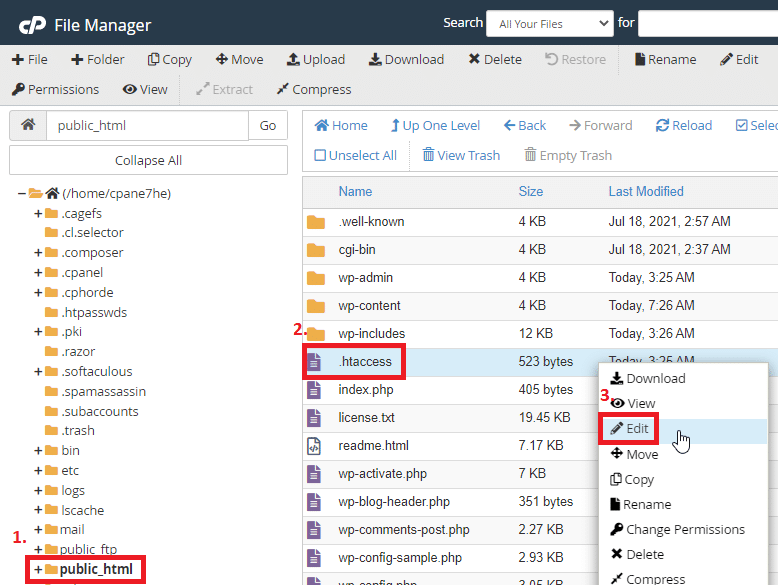Click Edit in the top toolbar
The width and height of the screenshot is (778, 585).
(x=739, y=60)
